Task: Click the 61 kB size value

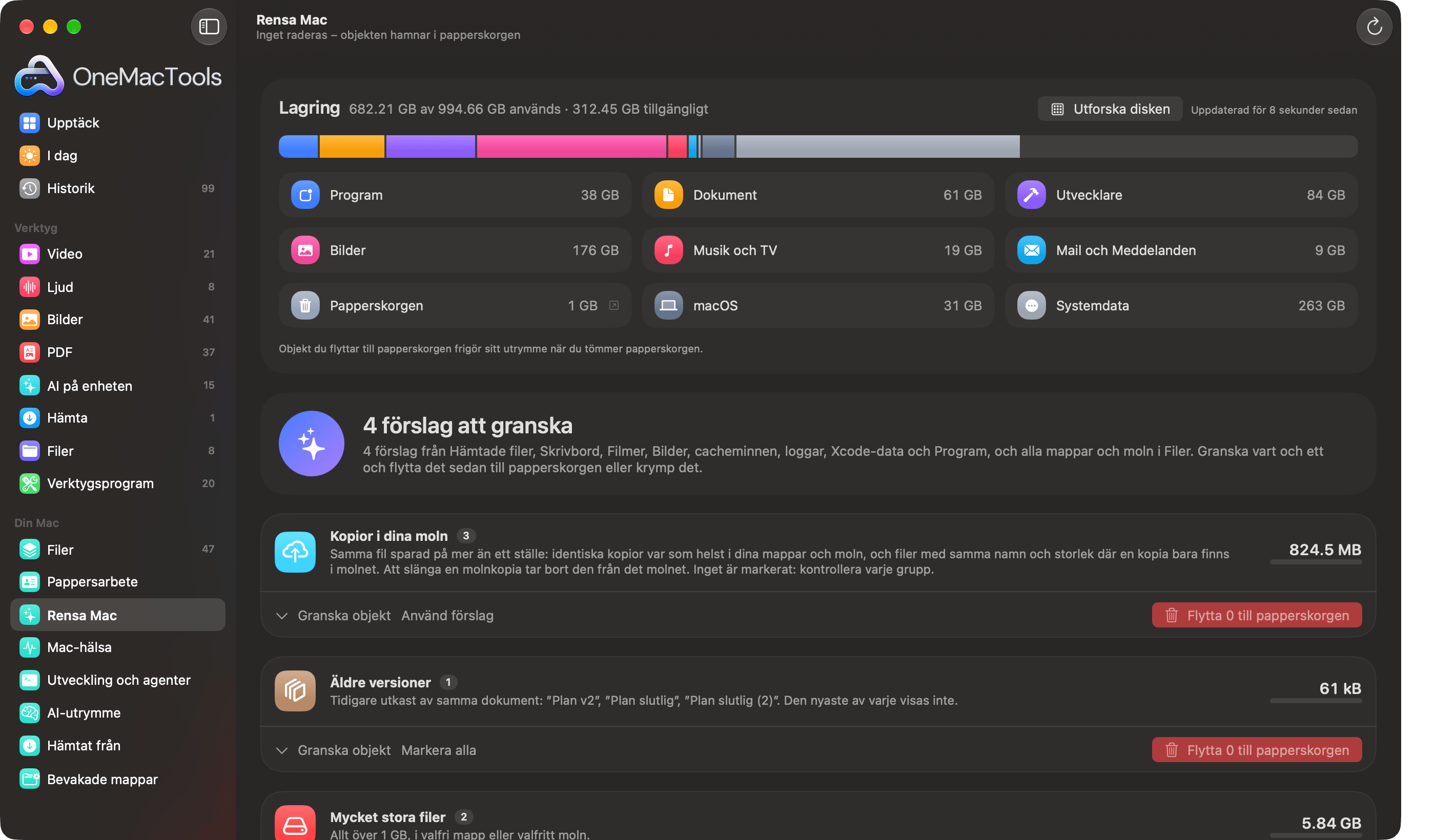Action: point(1340,688)
